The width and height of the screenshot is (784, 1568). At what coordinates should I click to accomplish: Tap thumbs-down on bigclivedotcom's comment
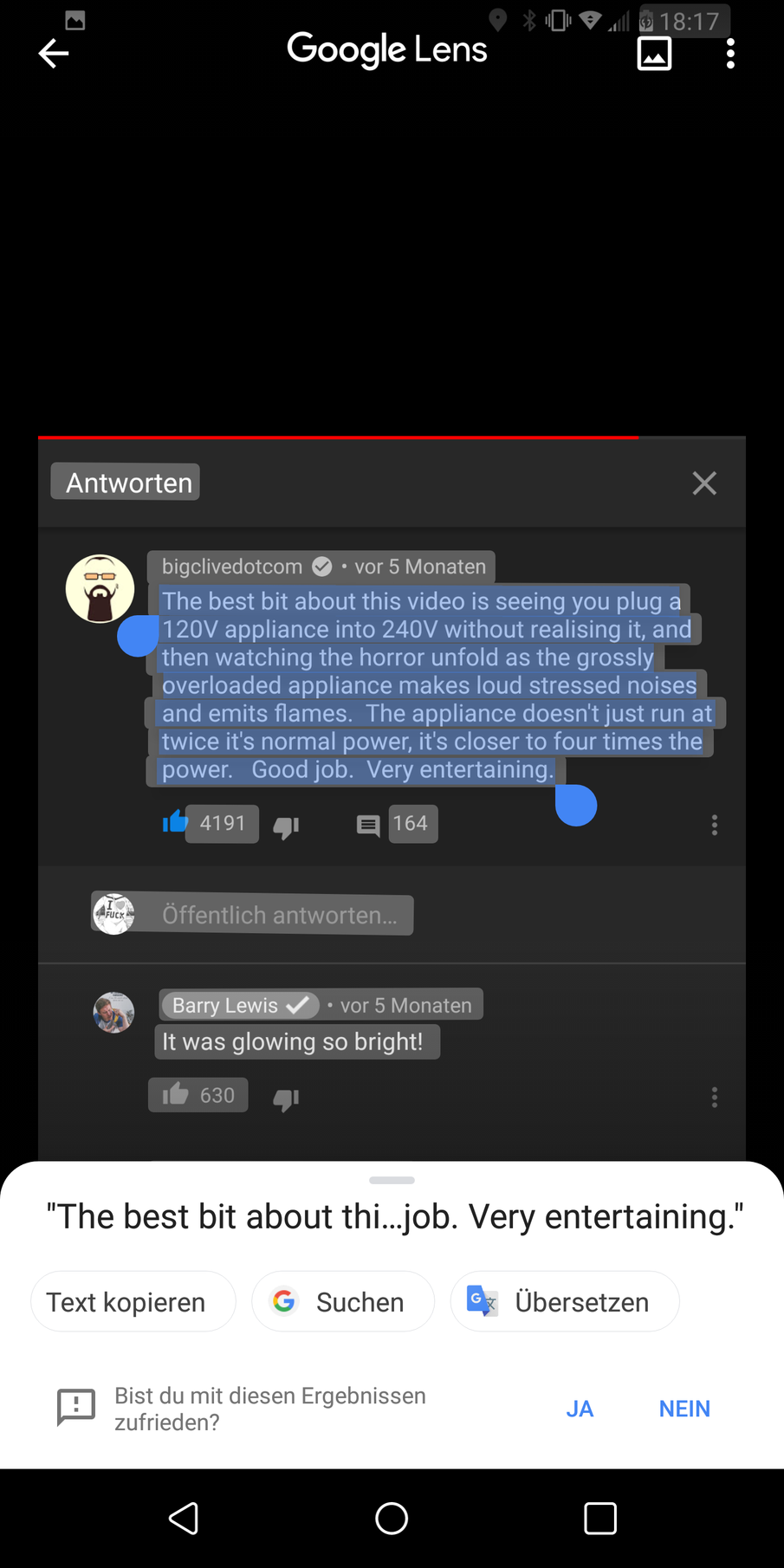point(286,827)
